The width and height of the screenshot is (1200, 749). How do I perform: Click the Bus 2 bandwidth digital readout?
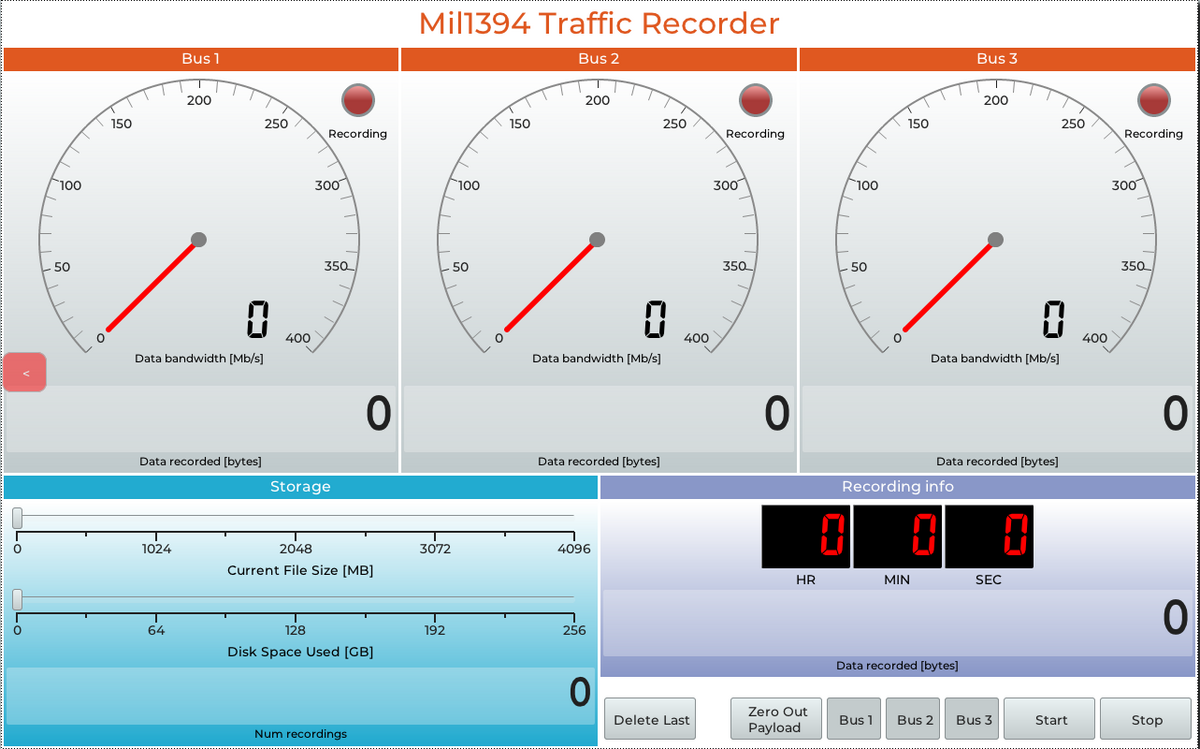(655, 321)
